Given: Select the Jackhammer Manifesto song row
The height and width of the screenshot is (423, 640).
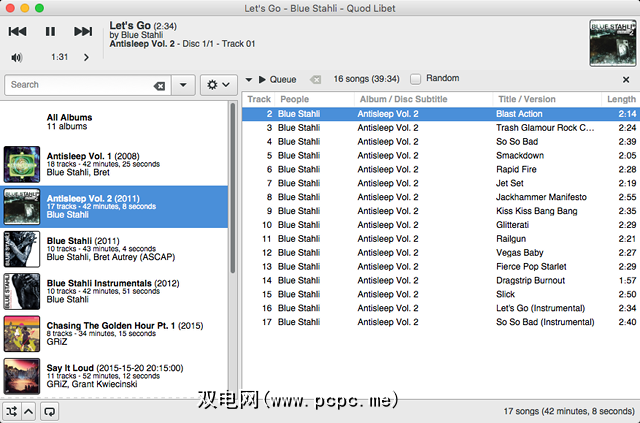Looking at the screenshot, I should coord(441,197).
